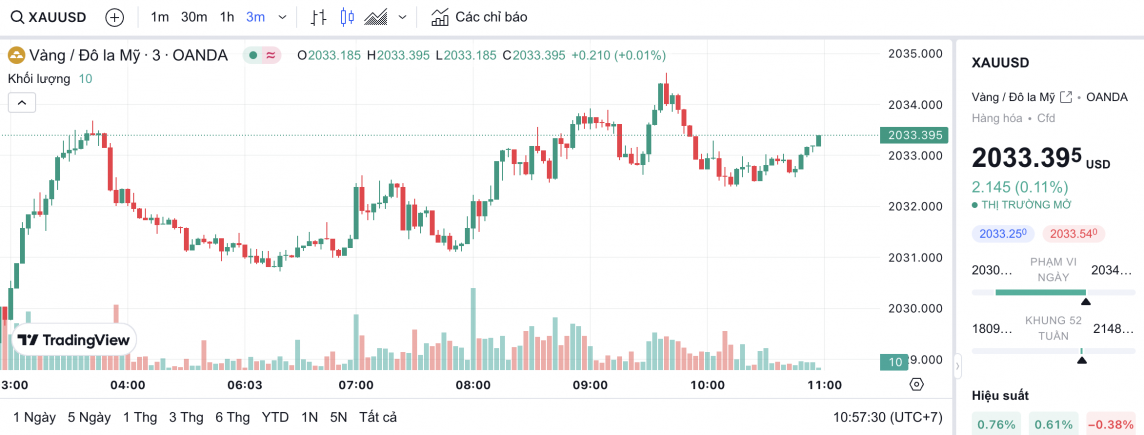Click the XAUUSD symbol search icon
This screenshot has width=1144, height=435.
[x=18, y=17]
